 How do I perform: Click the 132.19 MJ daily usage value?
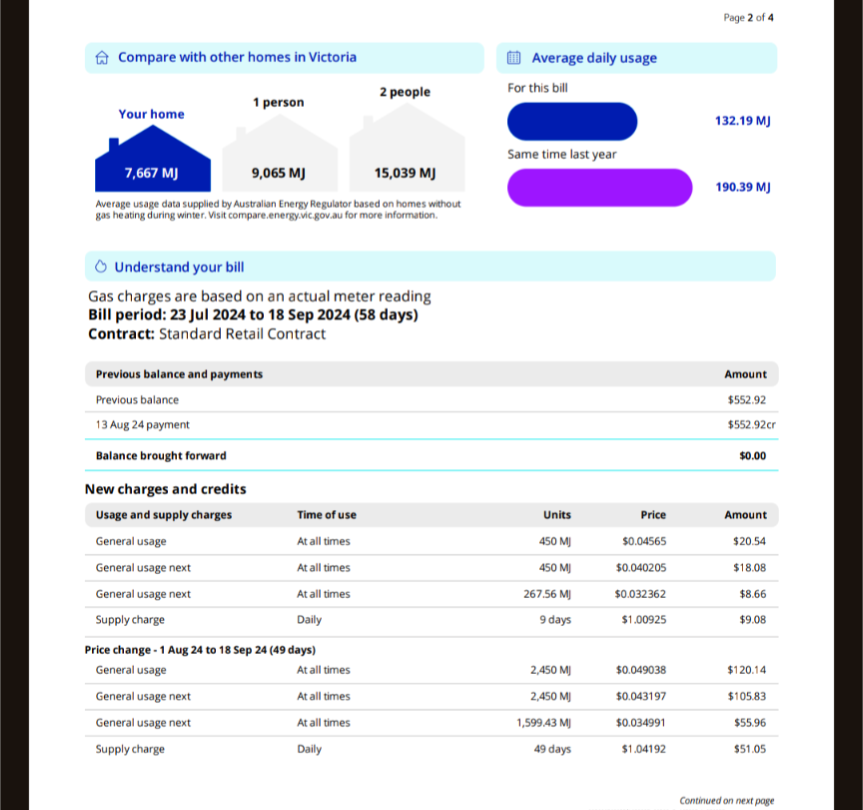tap(742, 121)
